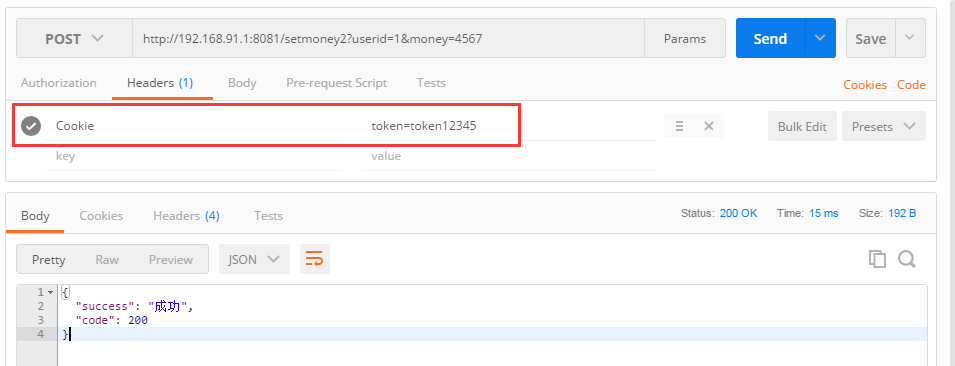Open the request Body tab

click(x=242, y=83)
